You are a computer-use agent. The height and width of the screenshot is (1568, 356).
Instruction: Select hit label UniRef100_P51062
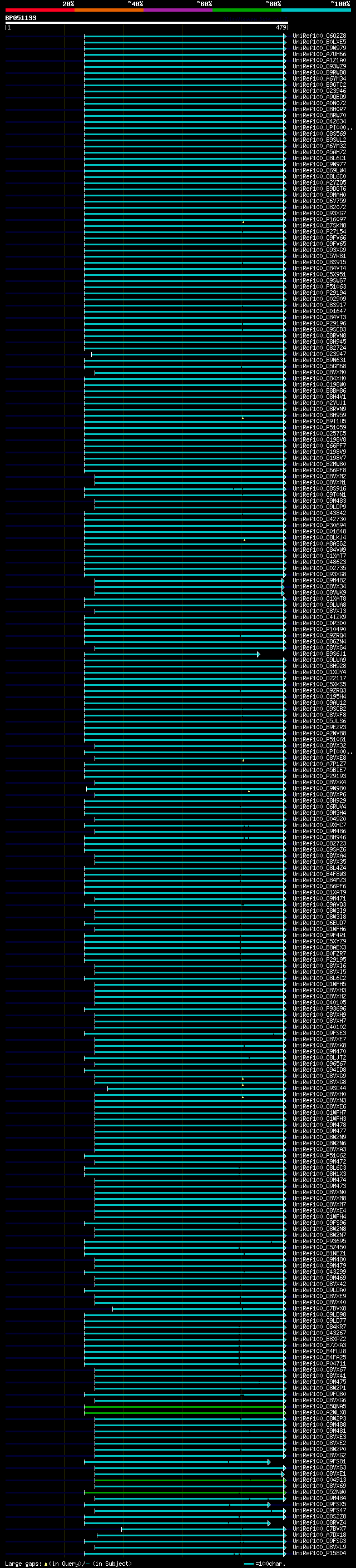[319, 1155]
